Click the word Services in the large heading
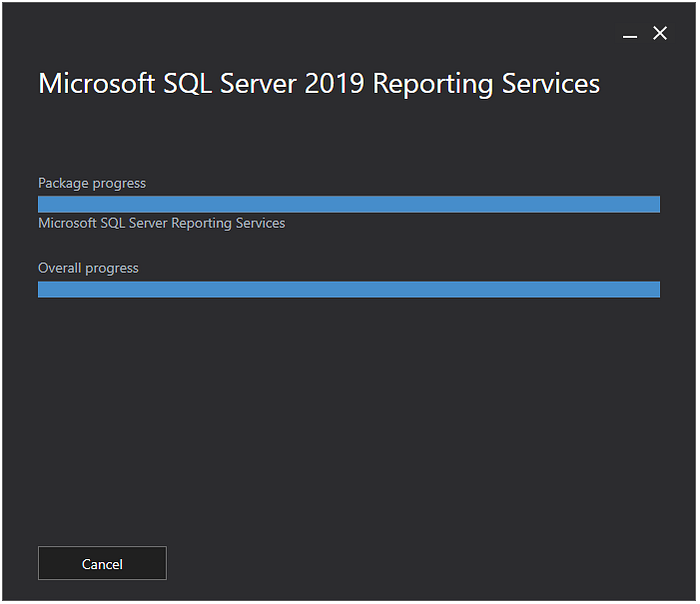The image size is (700, 604). click(551, 83)
